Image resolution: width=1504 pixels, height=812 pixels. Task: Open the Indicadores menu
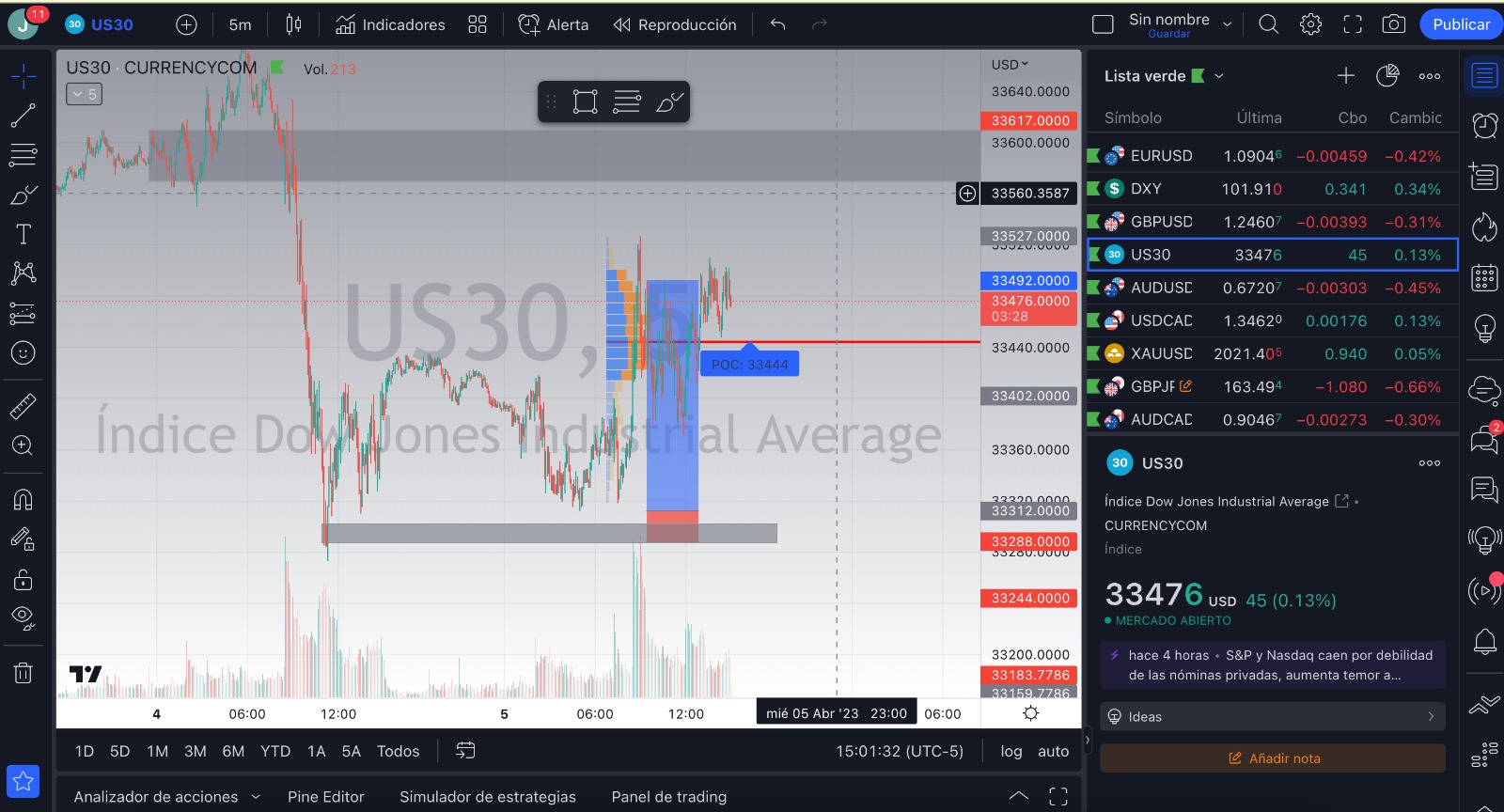tap(390, 24)
